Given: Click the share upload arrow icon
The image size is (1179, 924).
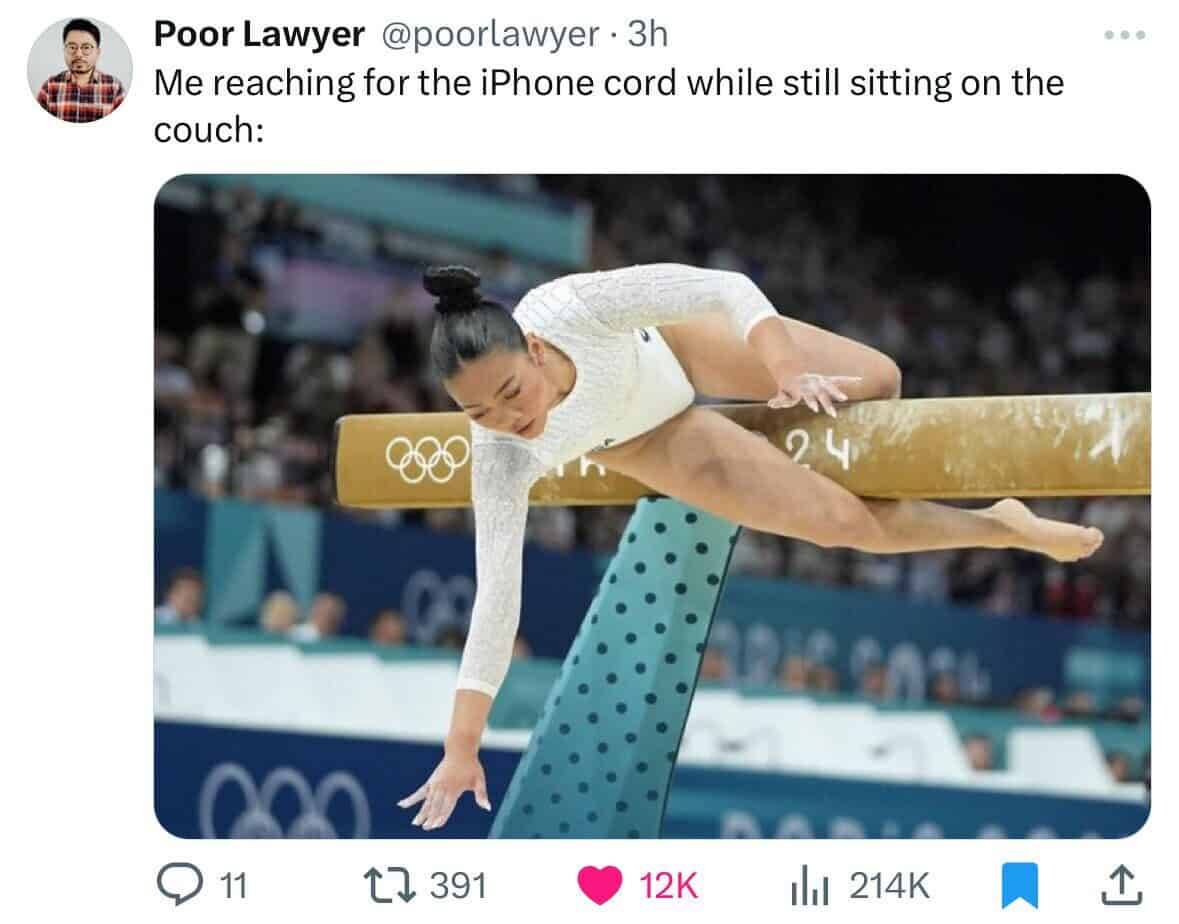Looking at the screenshot, I should tap(1122, 885).
